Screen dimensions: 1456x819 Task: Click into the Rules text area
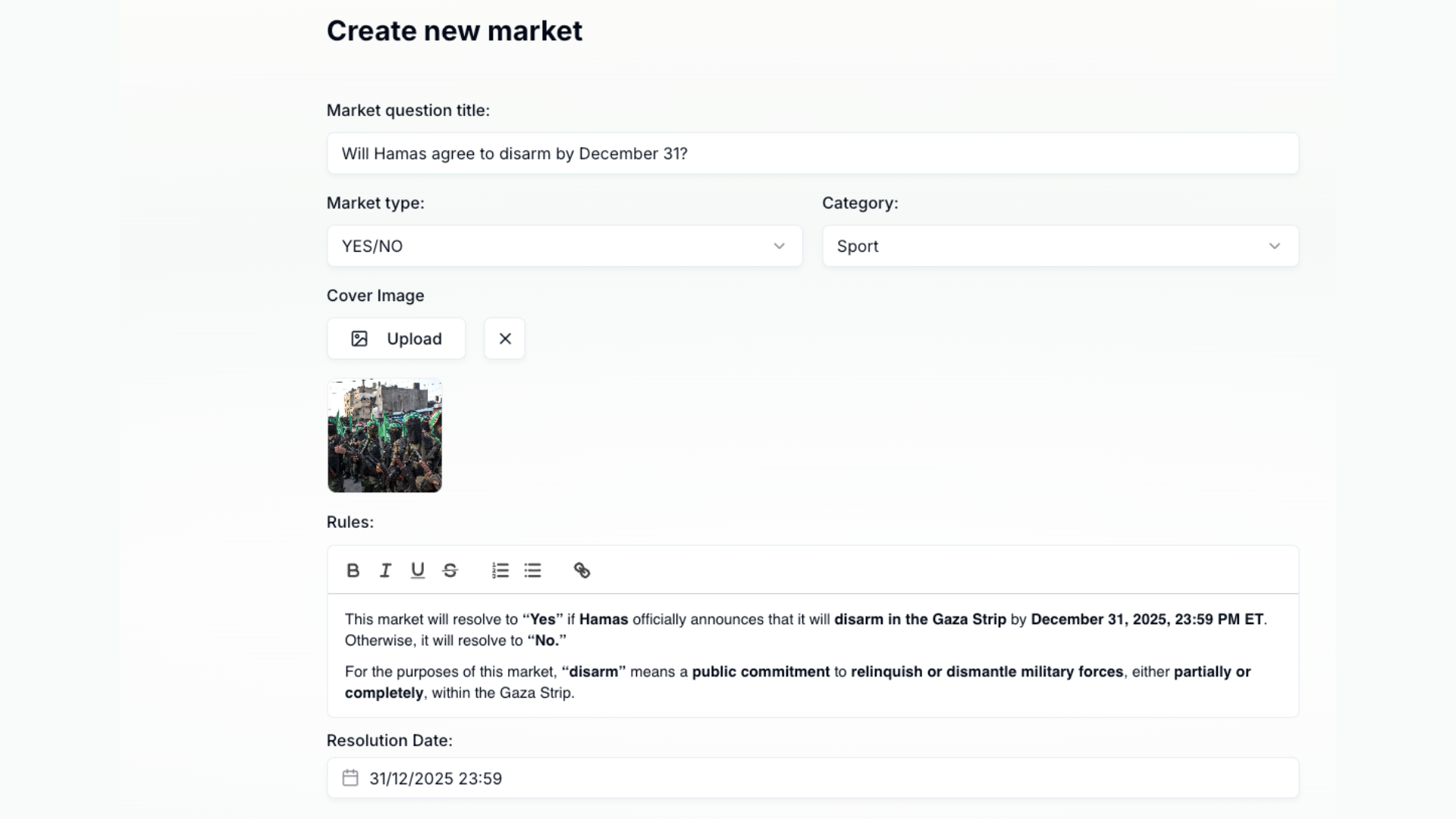click(812, 655)
